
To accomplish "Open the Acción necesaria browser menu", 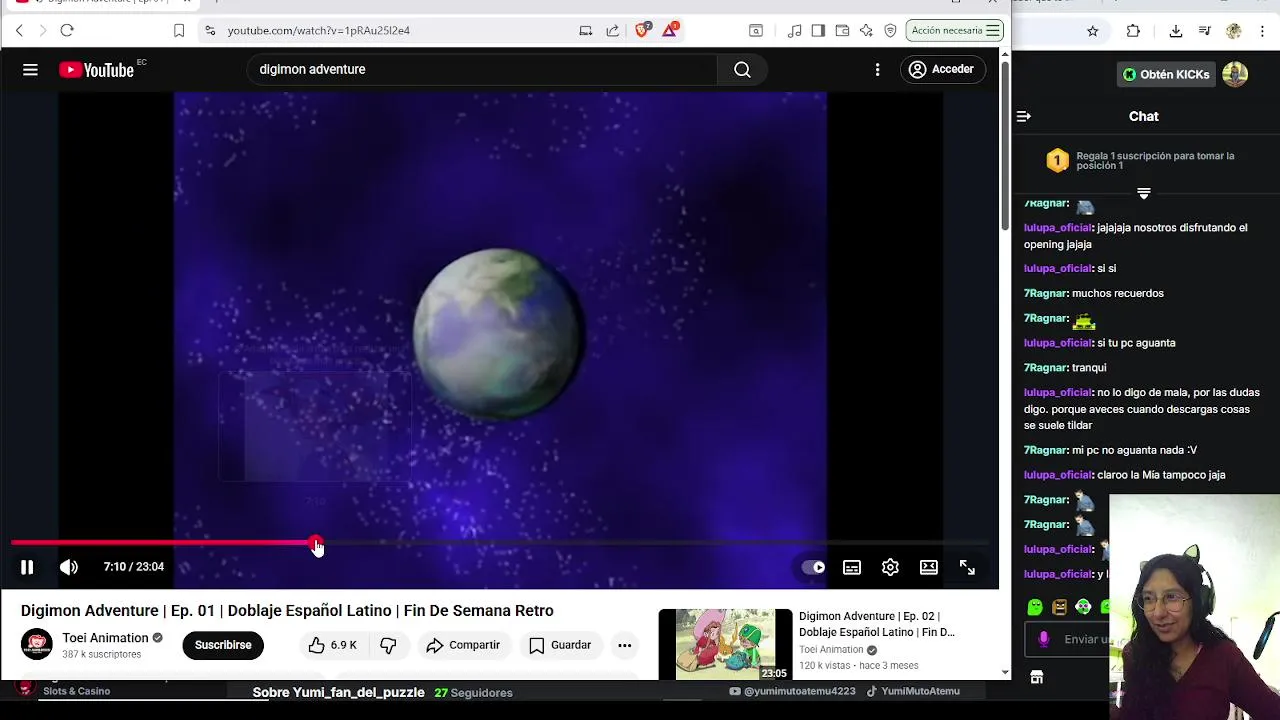I will click(x=955, y=30).
